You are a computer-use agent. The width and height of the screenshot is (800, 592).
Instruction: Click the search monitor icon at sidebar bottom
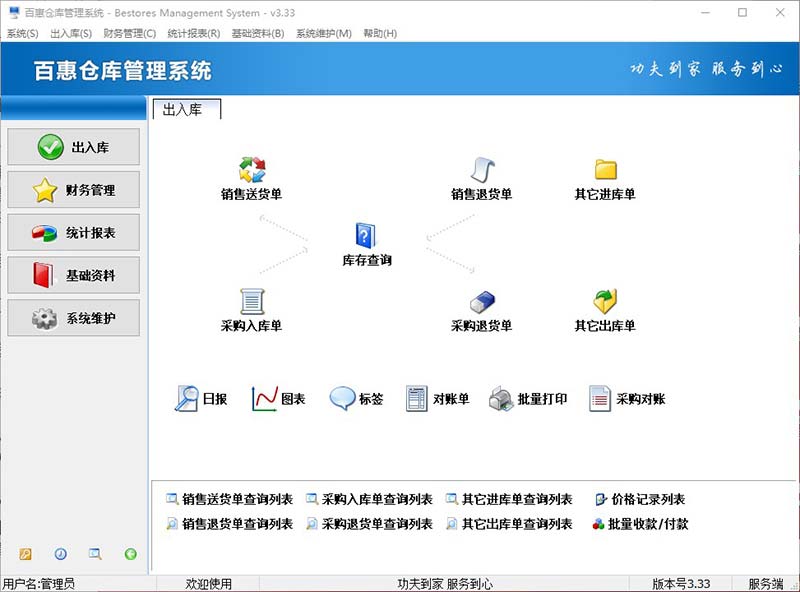pyautogui.click(x=95, y=554)
